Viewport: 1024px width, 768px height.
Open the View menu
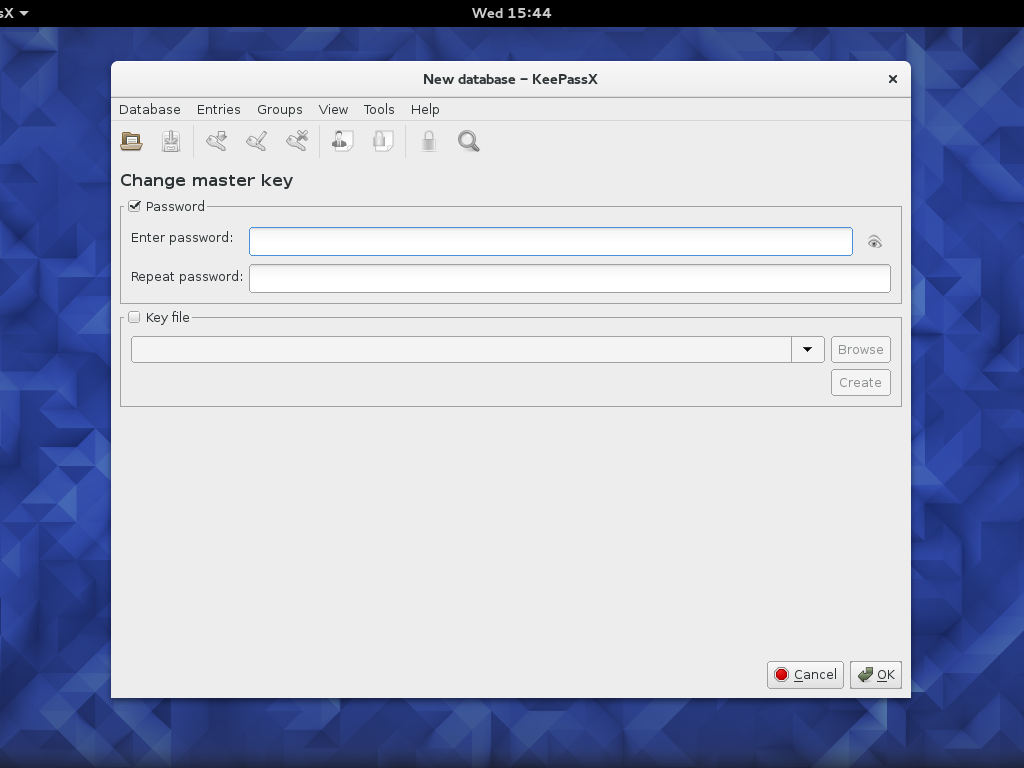tap(333, 110)
